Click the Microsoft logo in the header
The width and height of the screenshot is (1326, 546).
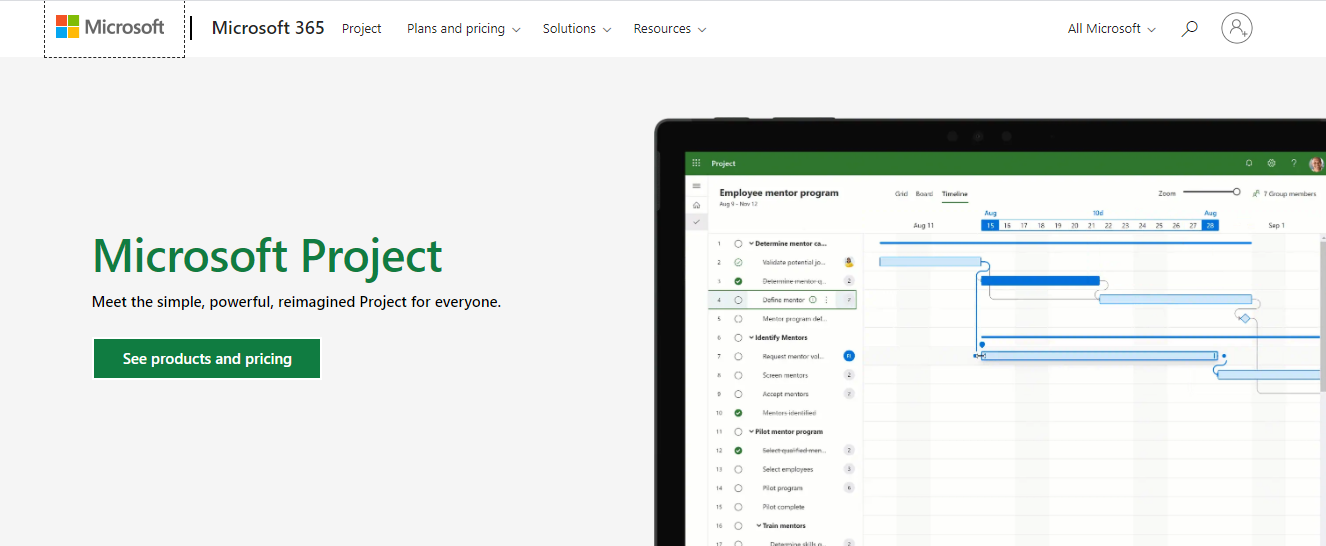[x=111, y=28]
